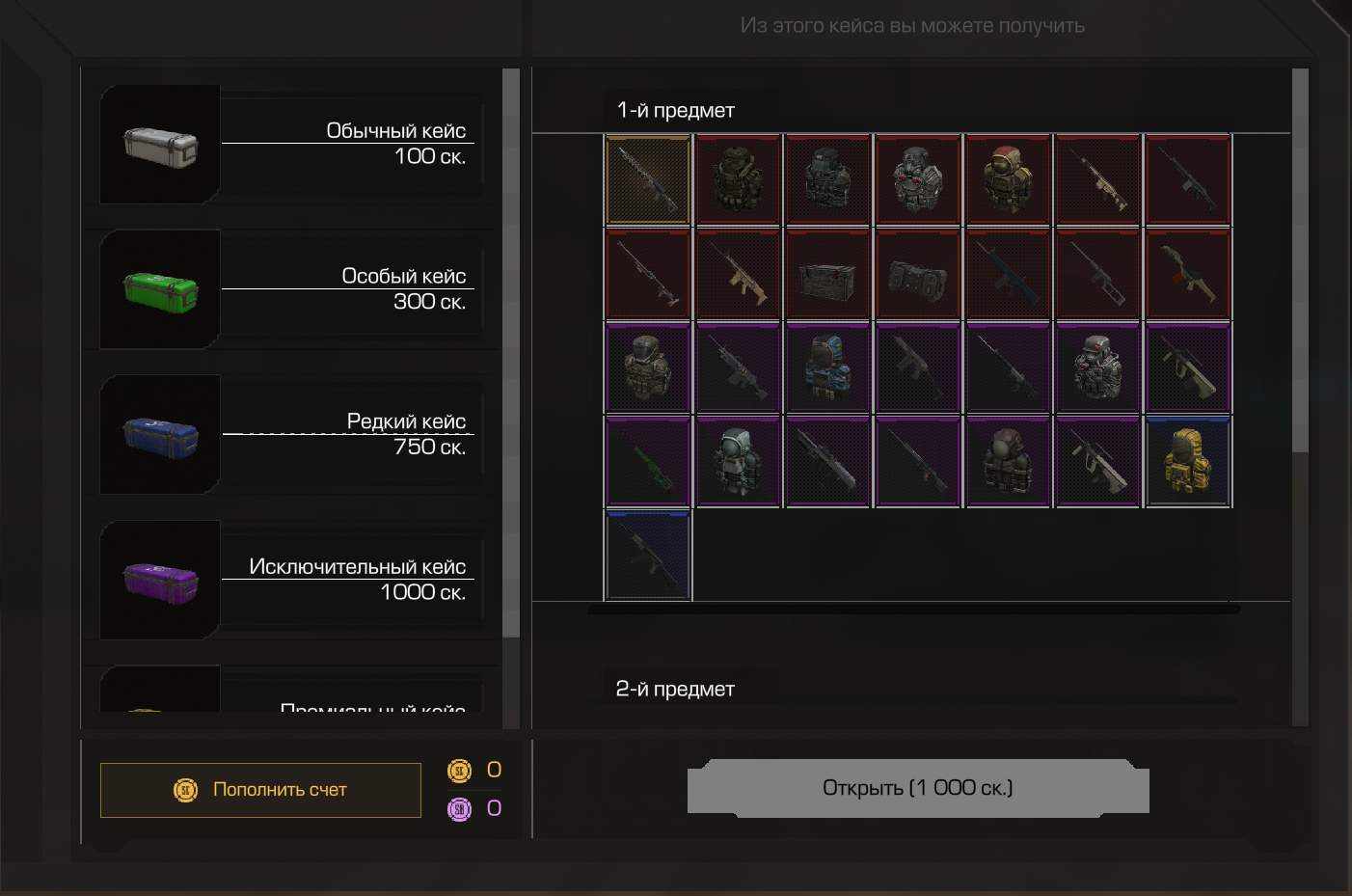Screen dimensions: 1352x896
Task: Select the green Особый кейс crate icon
Action: pos(160,289)
